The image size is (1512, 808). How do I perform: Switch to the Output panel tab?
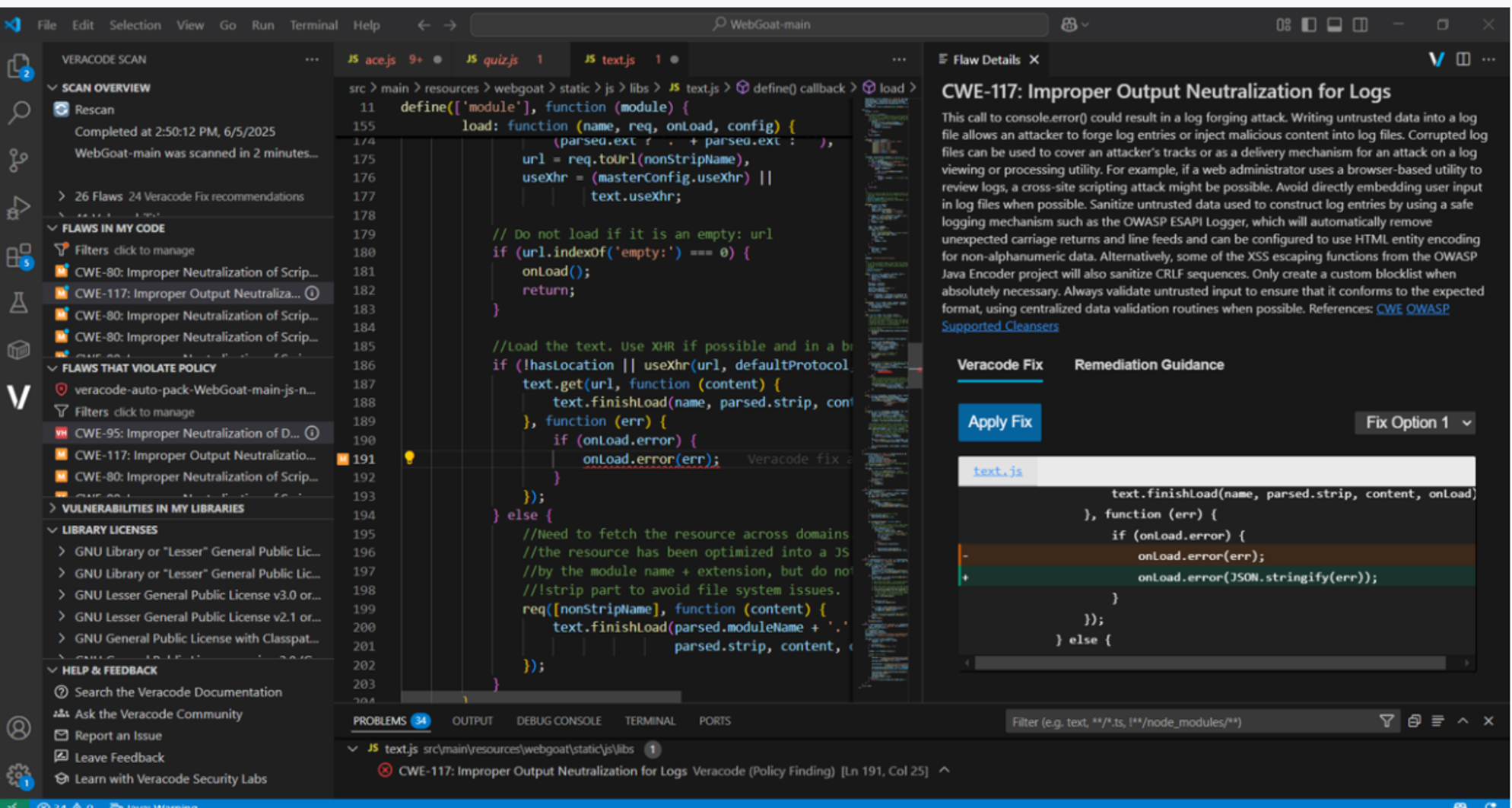[x=472, y=721]
